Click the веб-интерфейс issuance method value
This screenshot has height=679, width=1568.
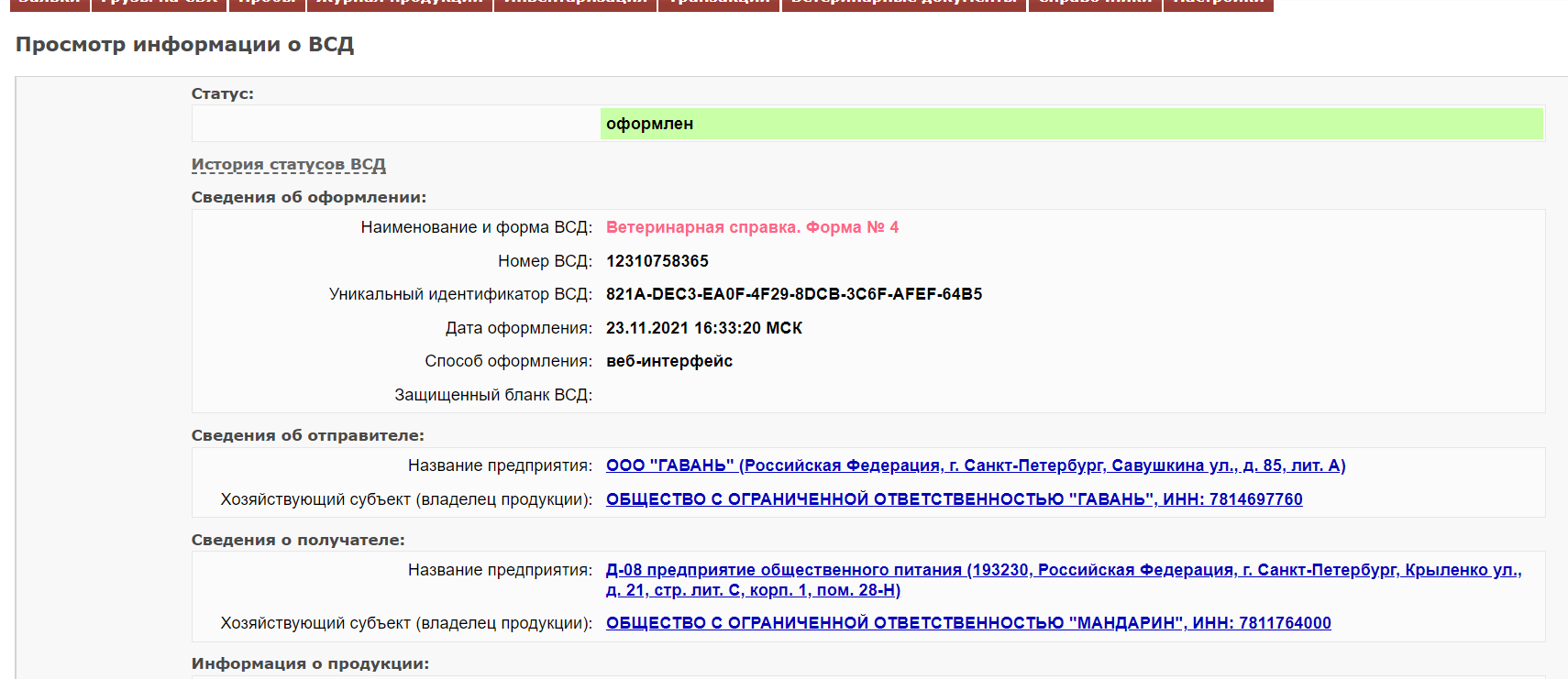click(668, 361)
